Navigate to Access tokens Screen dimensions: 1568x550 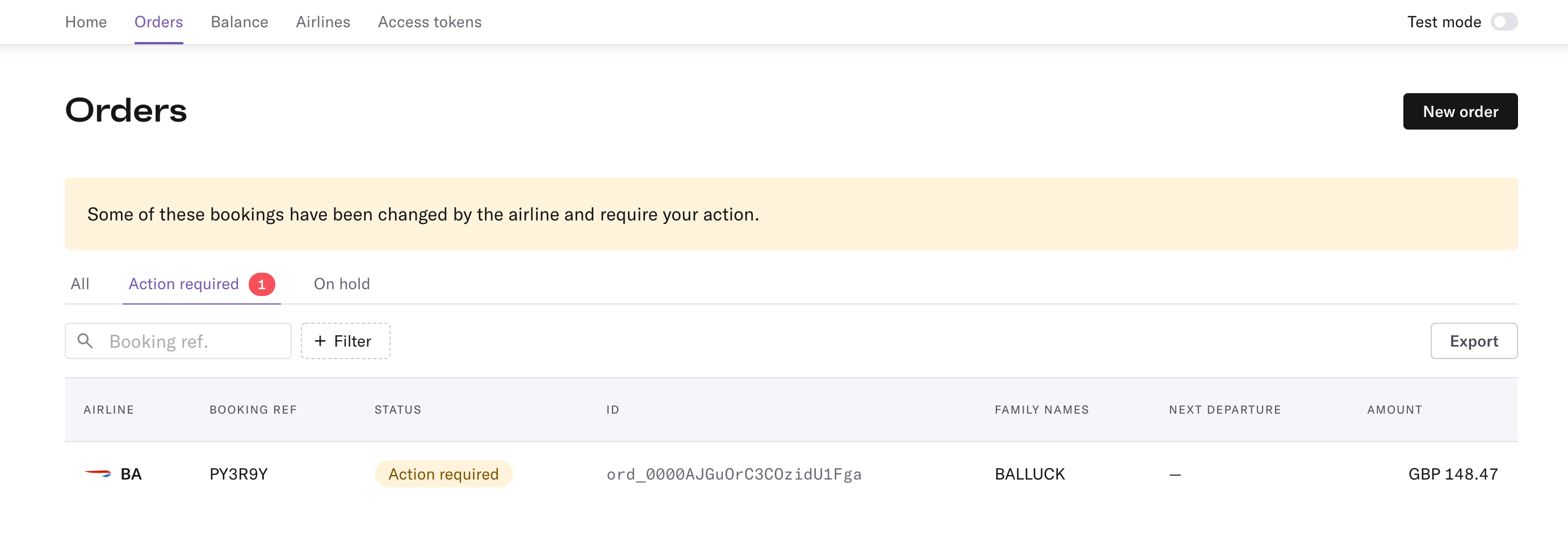coord(430,22)
